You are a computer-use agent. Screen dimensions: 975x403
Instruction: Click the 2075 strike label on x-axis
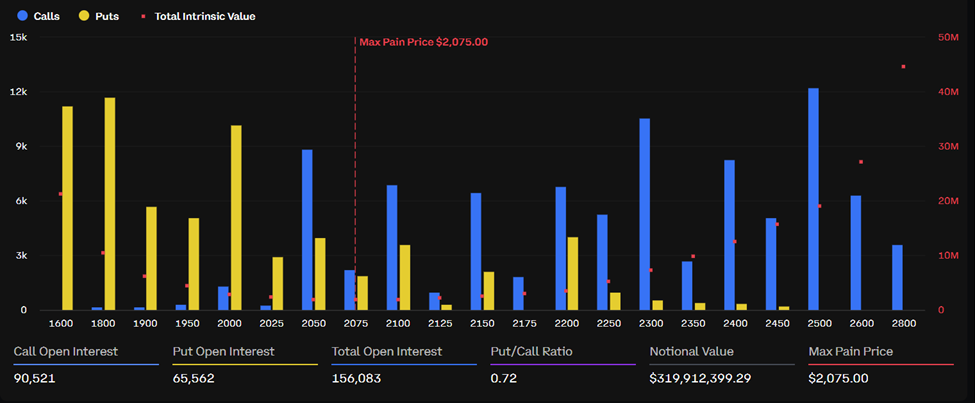tap(356, 323)
